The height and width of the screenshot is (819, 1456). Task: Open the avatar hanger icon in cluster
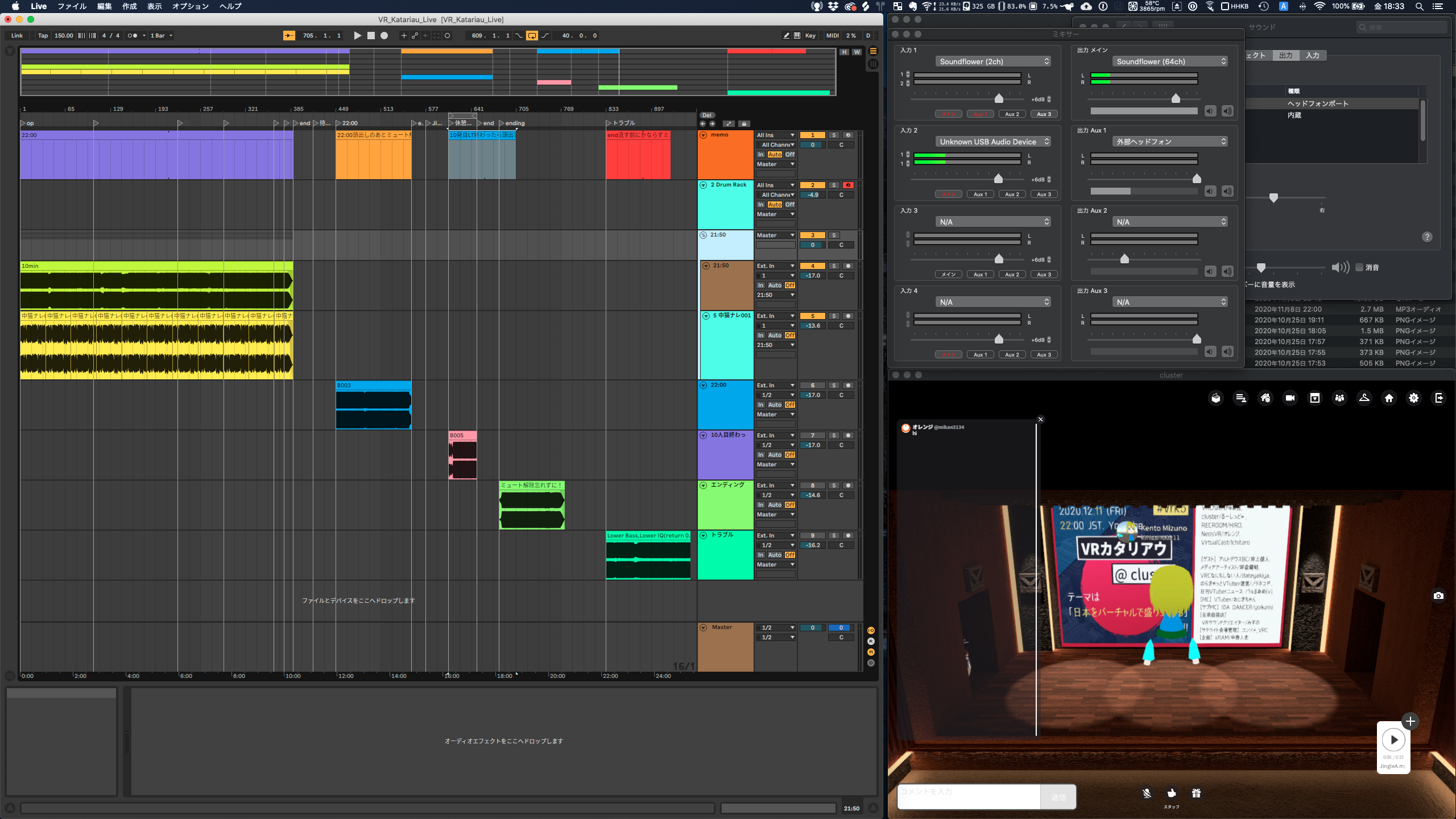[x=1364, y=398]
